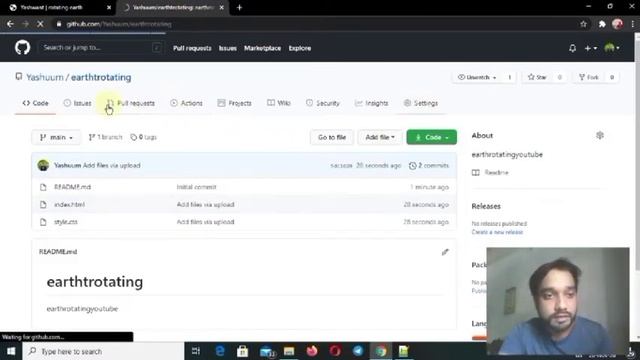The height and width of the screenshot is (360, 640).
Task: Open the 'Initial commit' message link
Action: tap(196, 187)
